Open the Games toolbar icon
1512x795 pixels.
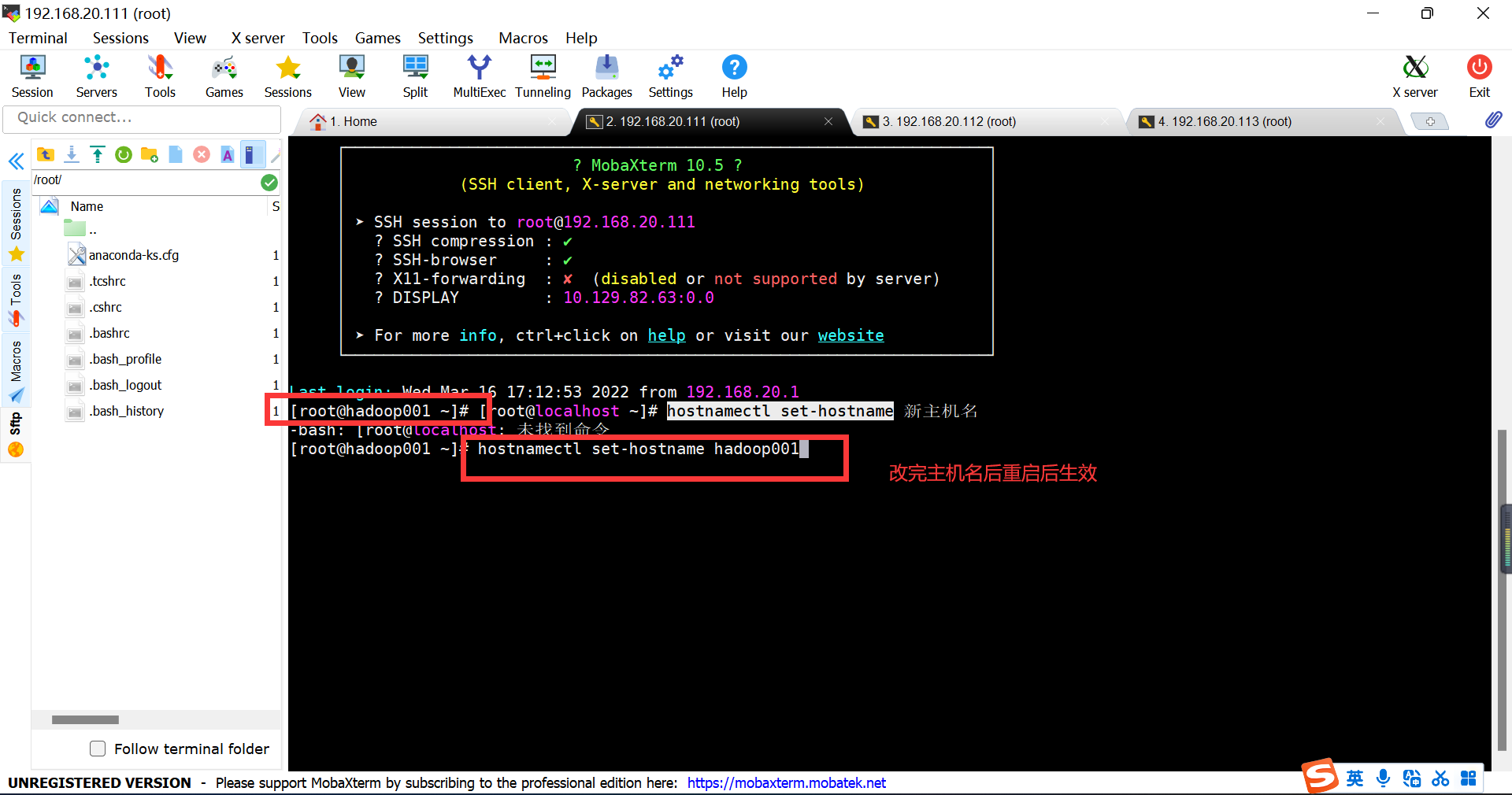tap(224, 76)
